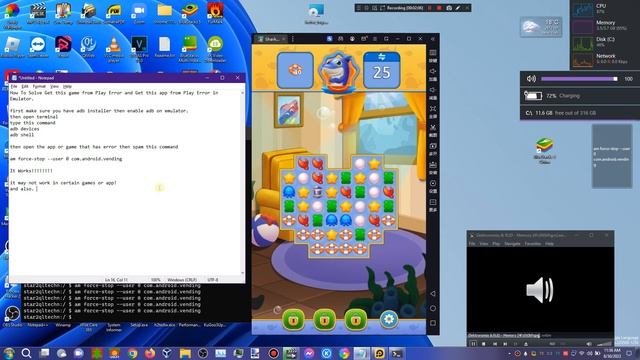Click the Notepad vertical scrollbar
This screenshot has height=360, width=640.
pos(242,183)
